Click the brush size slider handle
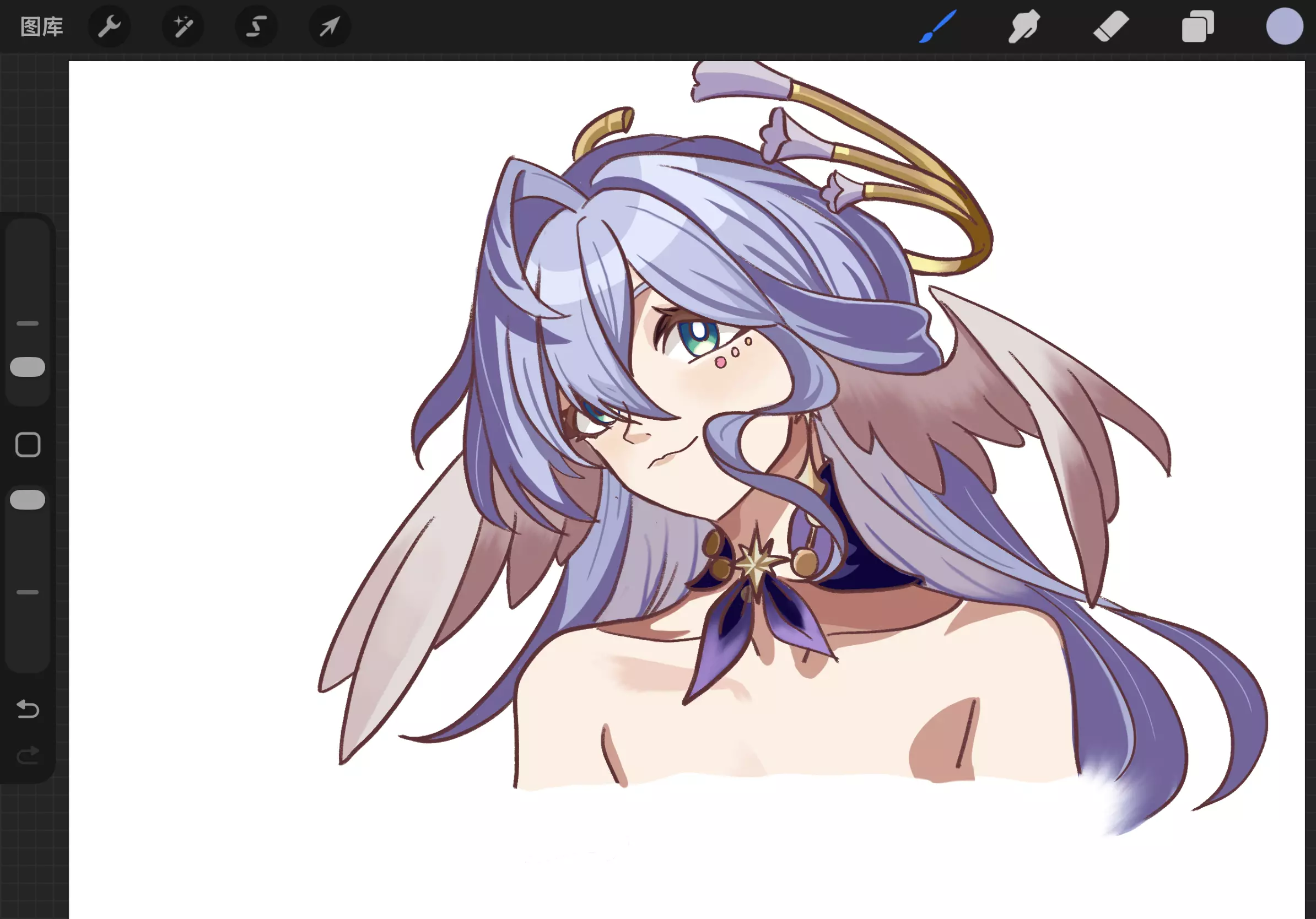 [x=28, y=367]
